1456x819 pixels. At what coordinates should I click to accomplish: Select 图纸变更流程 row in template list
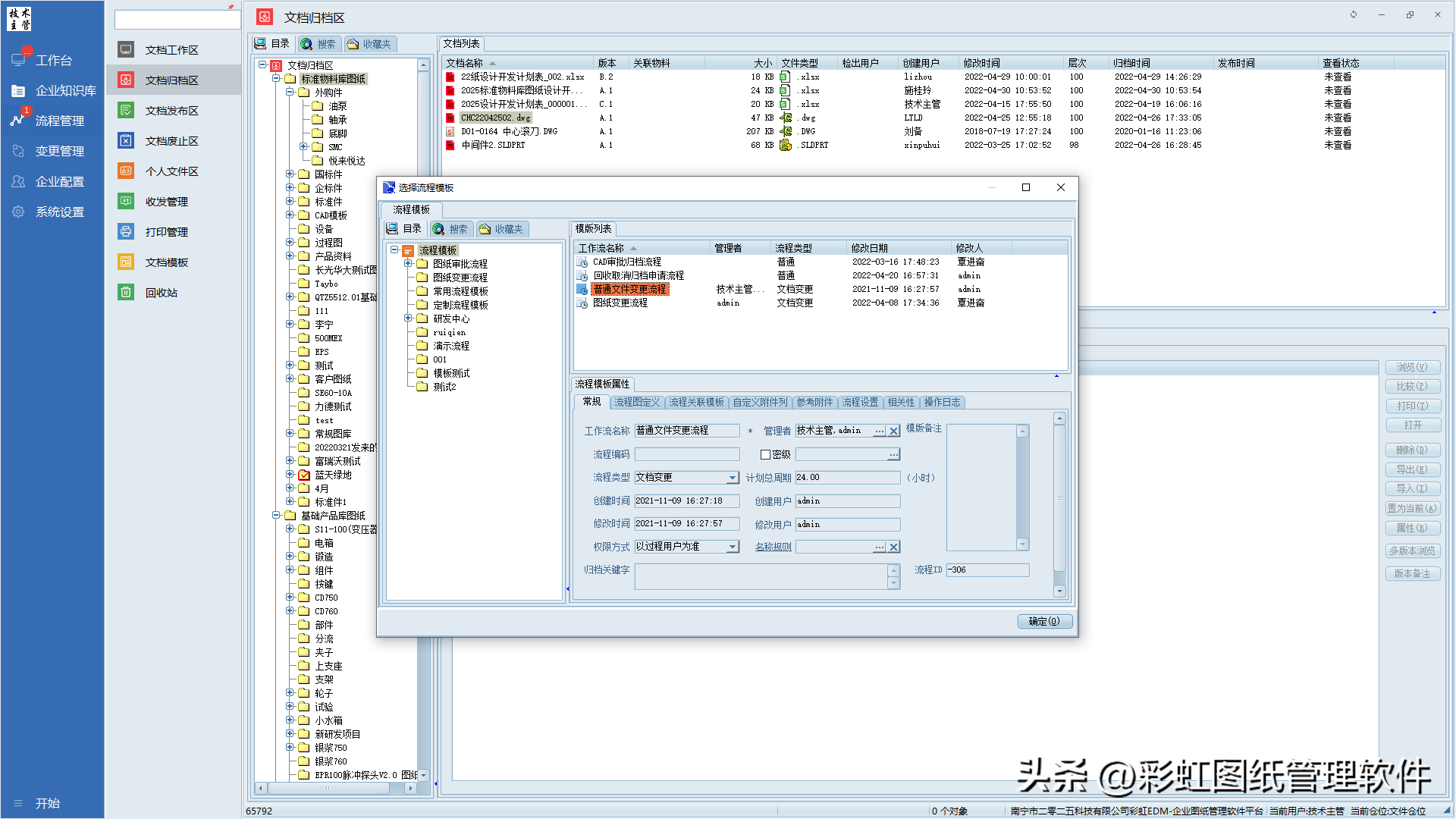620,303
